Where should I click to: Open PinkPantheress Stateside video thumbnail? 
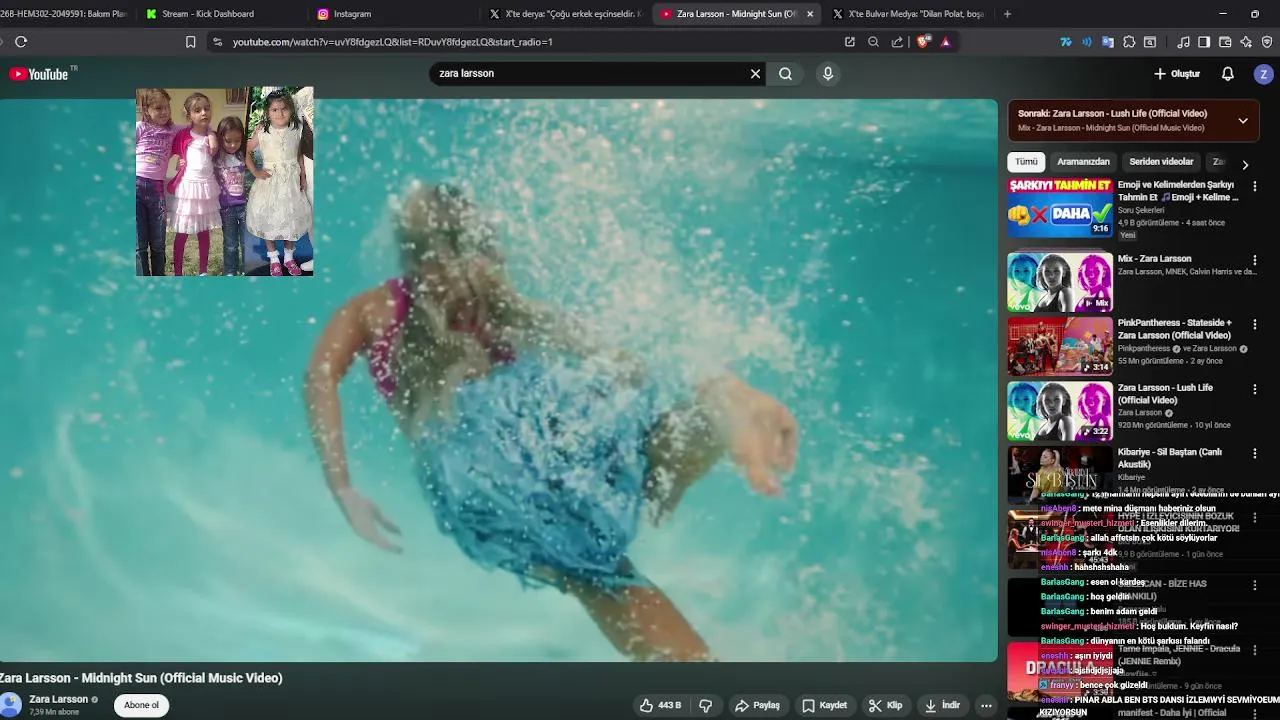tap(1059, 346)
